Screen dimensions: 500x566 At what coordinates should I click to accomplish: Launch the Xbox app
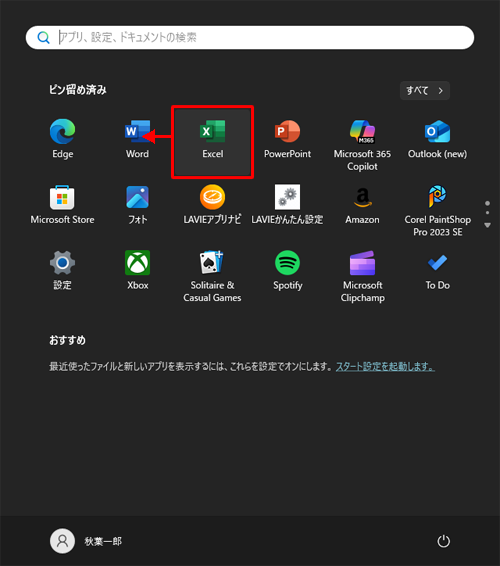[137, 270]
